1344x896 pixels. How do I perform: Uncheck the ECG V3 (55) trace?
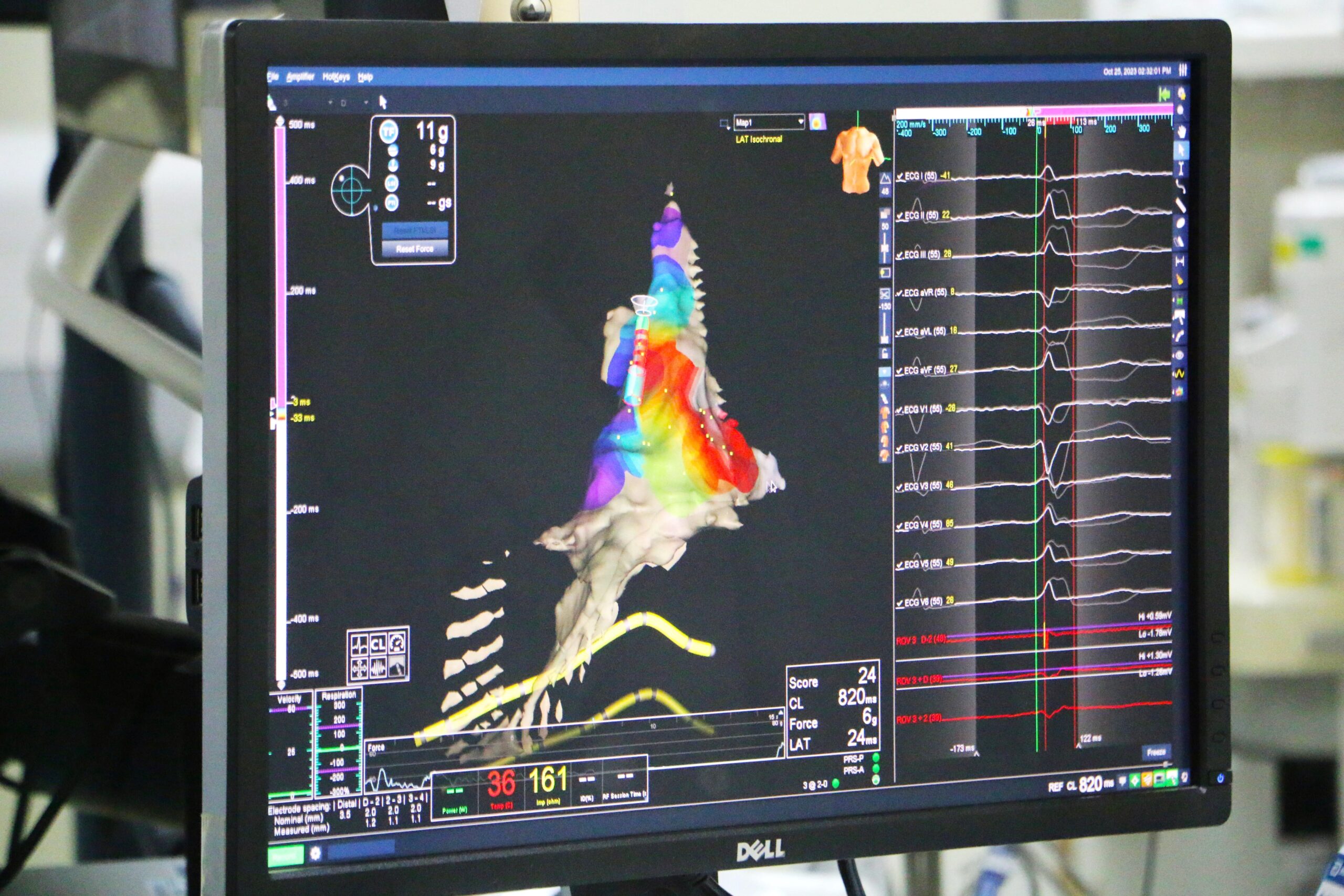(899, 487)
